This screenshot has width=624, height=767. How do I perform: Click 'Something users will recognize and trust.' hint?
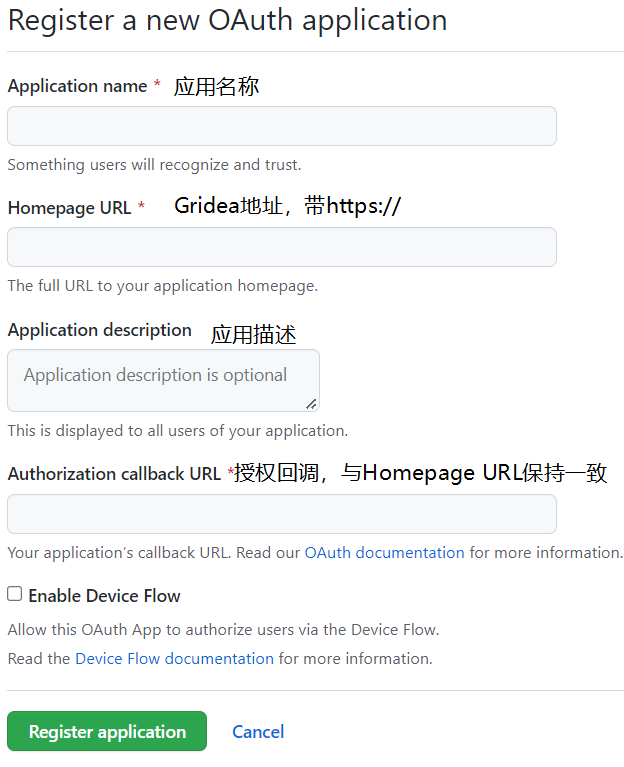(x=155, y=165)
